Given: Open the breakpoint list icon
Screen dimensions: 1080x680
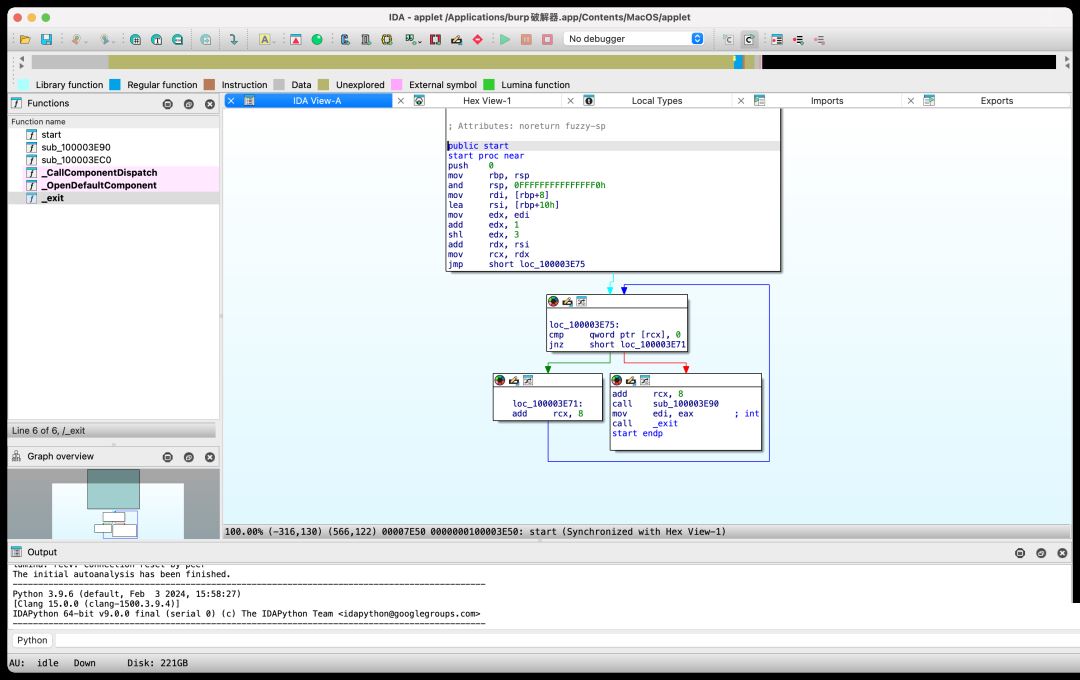Looking at the screenshot, I should [777, 39].
